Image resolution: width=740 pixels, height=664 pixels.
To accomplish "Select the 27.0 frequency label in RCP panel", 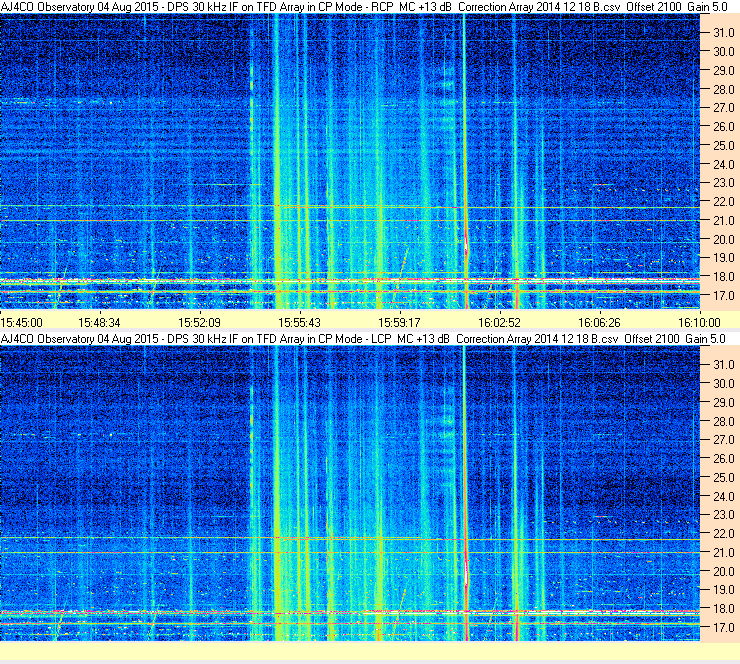I will (723, 108).
